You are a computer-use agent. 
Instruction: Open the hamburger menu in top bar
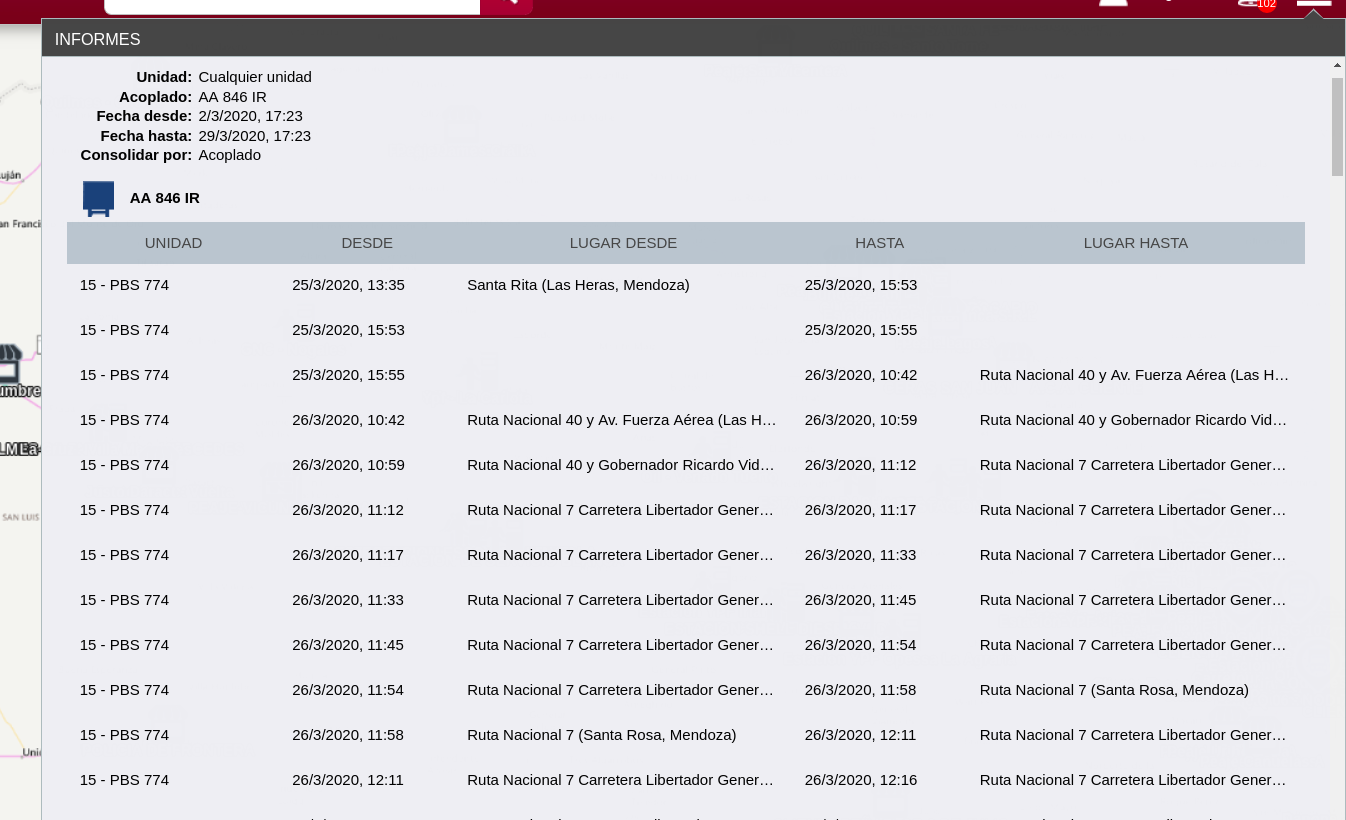point(1313,3)
